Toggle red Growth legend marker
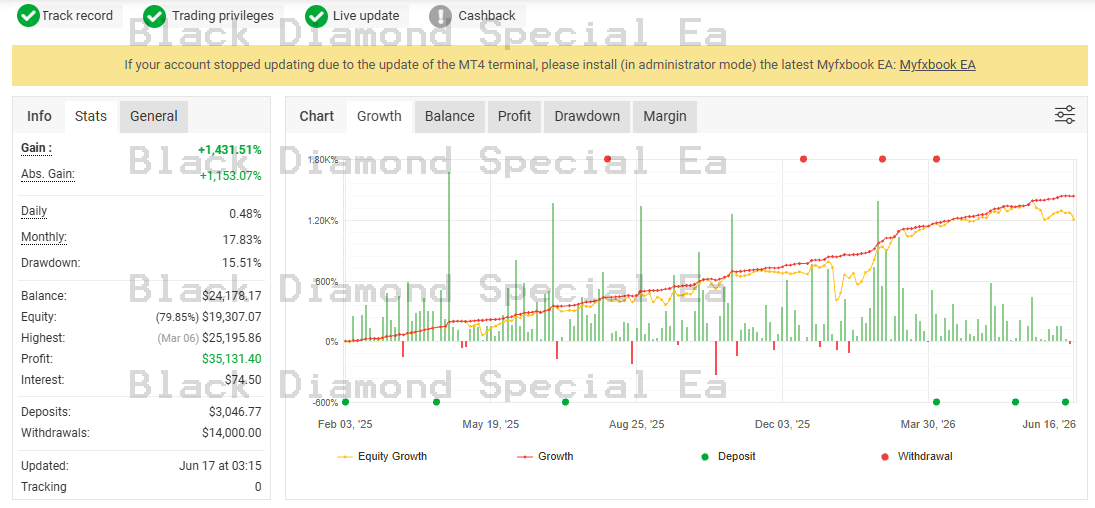Viewport: 1095px width, 508px height. [x=525, y=457]
